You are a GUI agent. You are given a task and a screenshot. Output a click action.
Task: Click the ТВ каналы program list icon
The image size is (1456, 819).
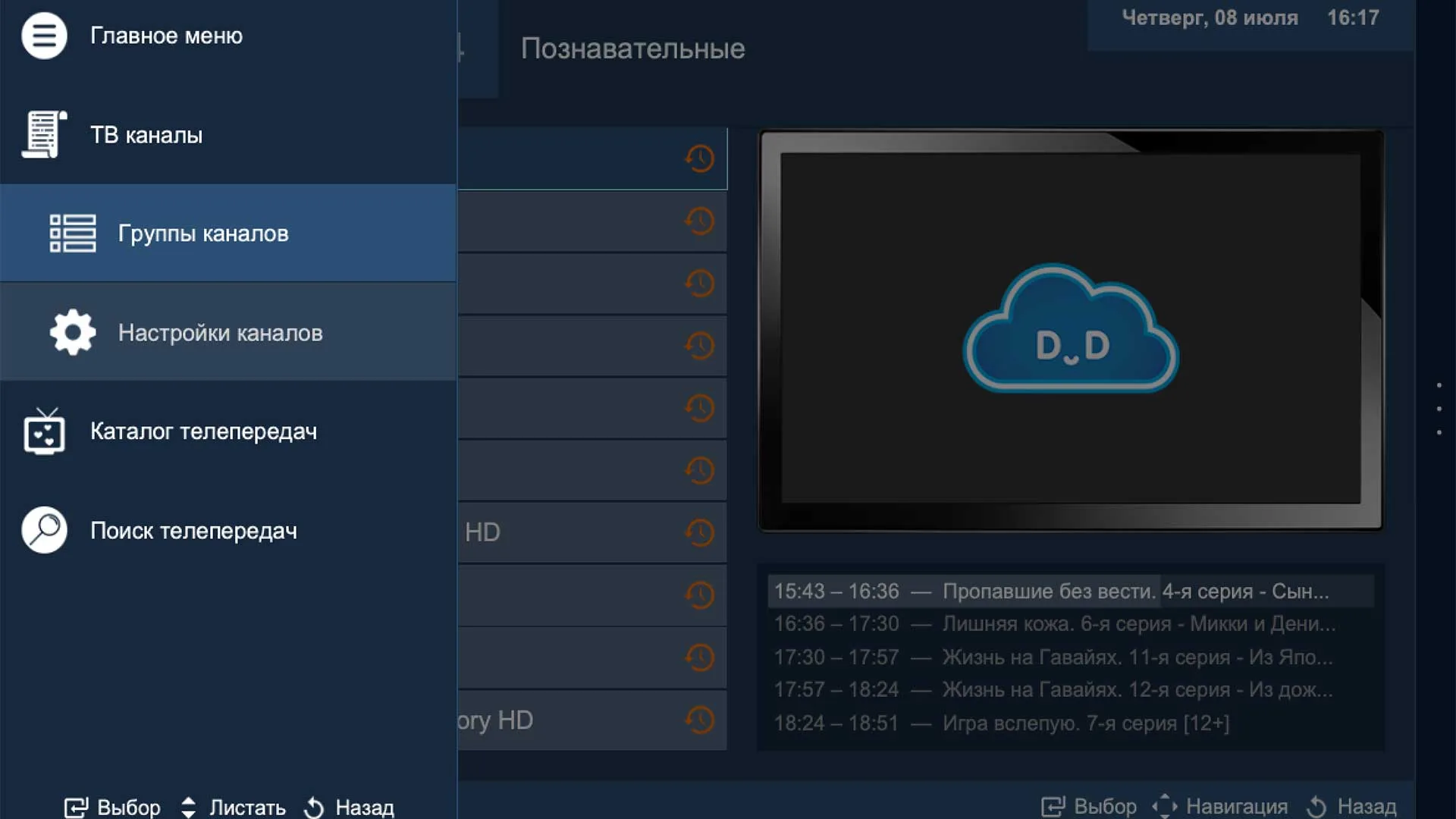43,134
